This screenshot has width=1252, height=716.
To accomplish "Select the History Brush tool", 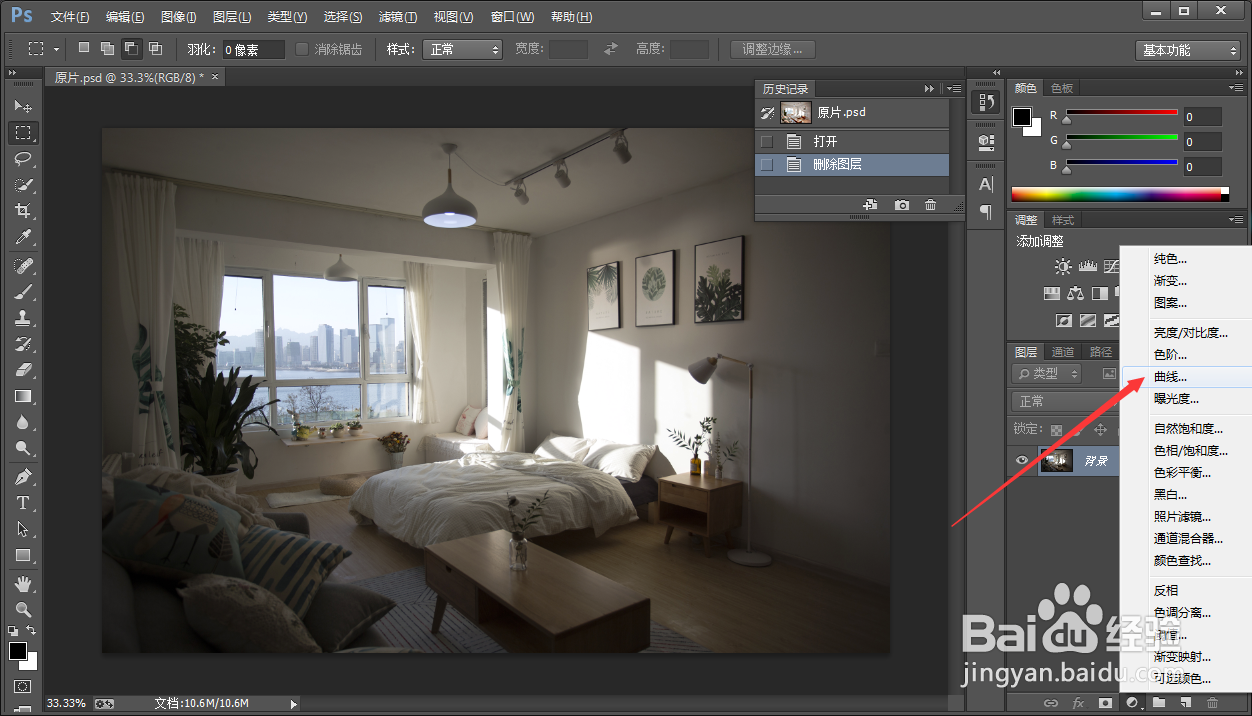I will (23, 344).
